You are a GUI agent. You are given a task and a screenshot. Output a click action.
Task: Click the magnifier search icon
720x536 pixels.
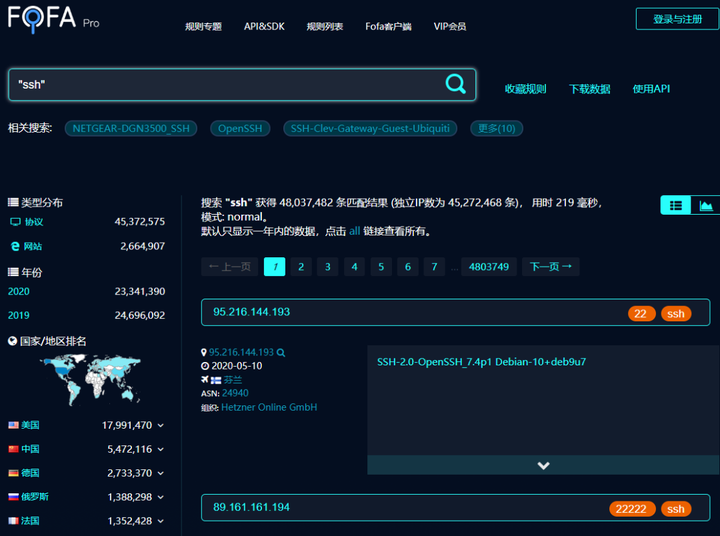456,84
